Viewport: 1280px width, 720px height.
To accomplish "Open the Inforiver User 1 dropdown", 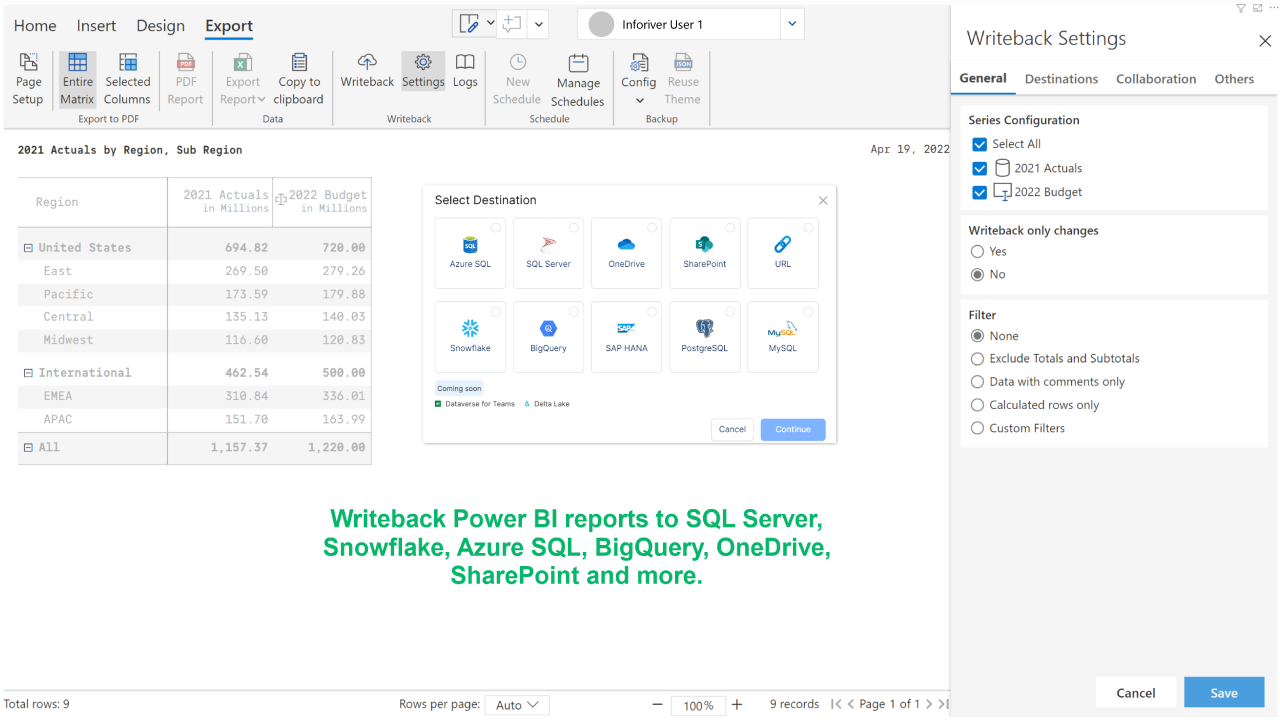I will [x=792, y=24].
